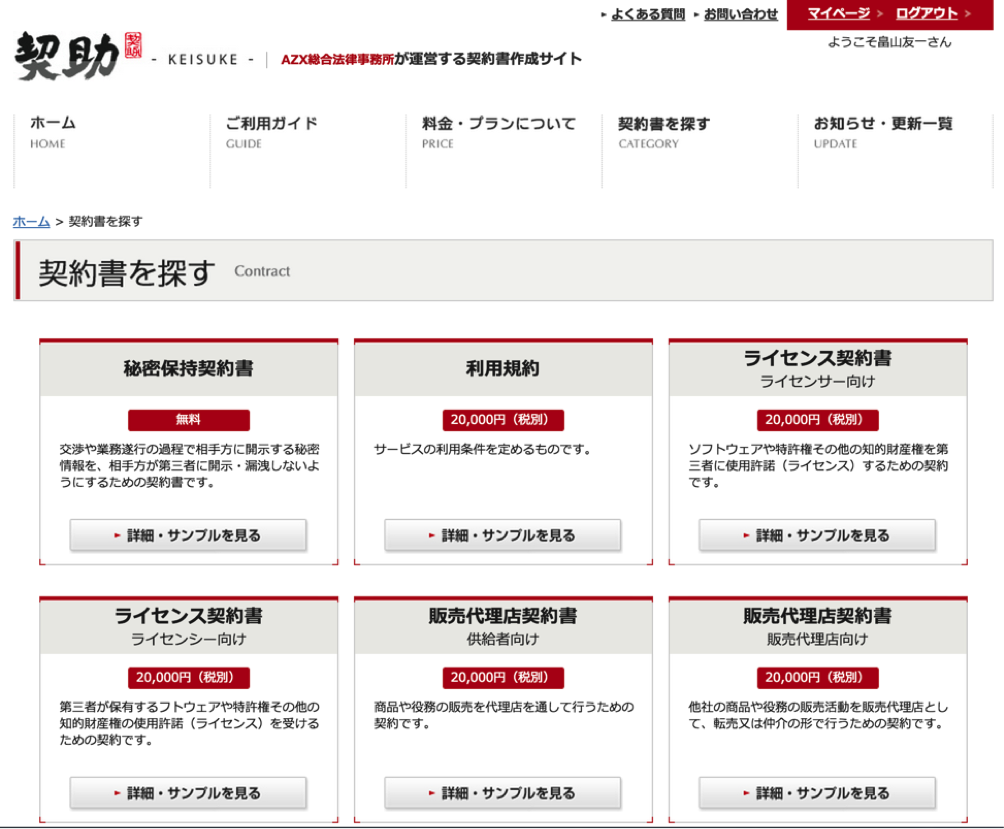Viewport: 1004px width, 829px height.
Task: Click the ライセンシー向け subtitle
Action: coord(188,639)
